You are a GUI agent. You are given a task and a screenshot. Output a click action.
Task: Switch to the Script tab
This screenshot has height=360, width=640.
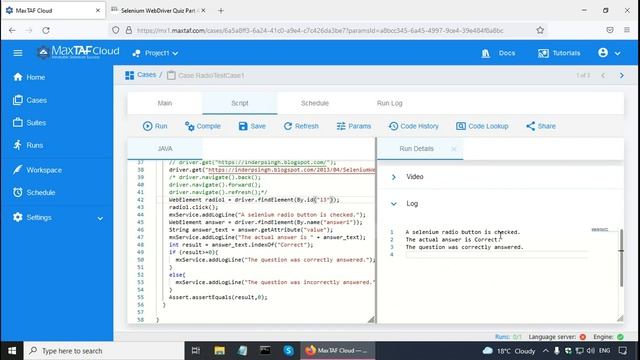240,103
